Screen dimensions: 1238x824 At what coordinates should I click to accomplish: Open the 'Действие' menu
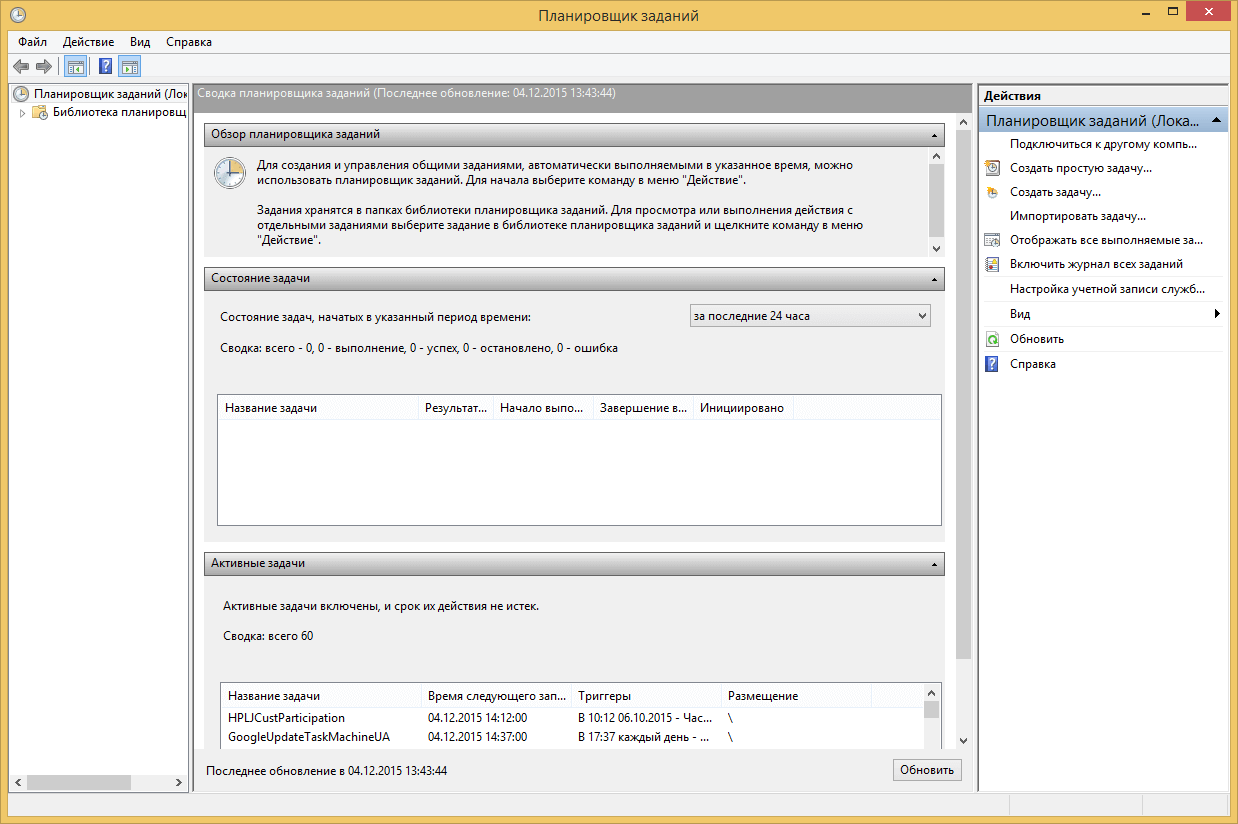[x=88, y=42]
